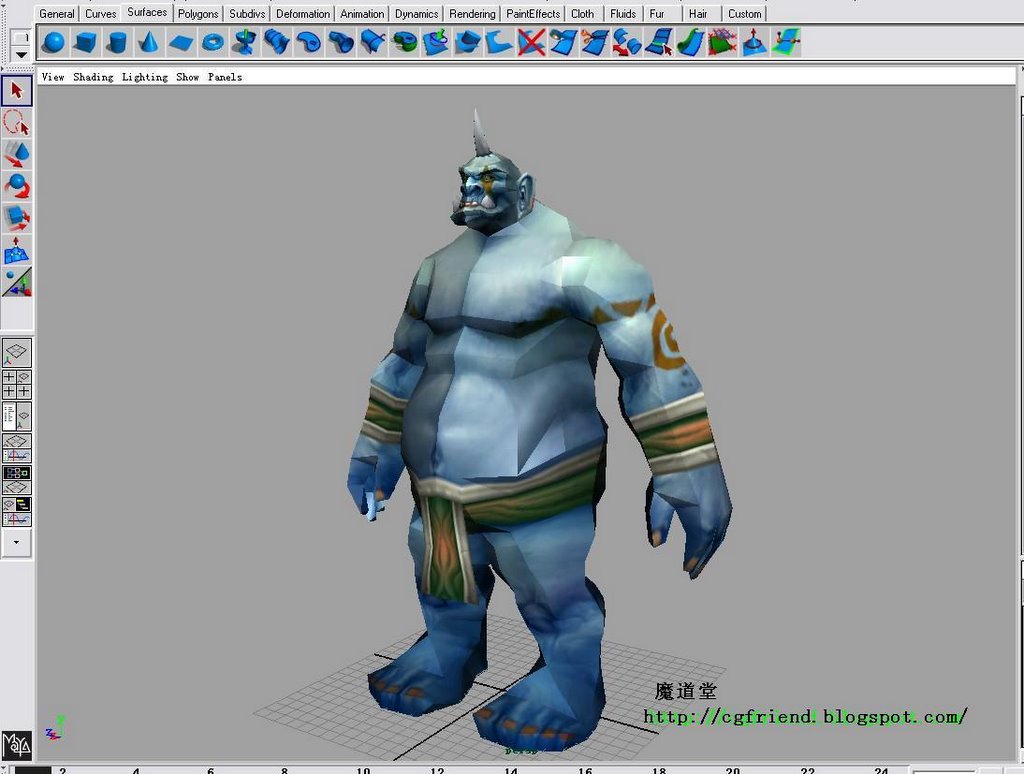Image resolution: width=1024 pixels, height=774 pixels.
Task: Click the Loft surface shelf icon
Action: (x=277, y=42)
